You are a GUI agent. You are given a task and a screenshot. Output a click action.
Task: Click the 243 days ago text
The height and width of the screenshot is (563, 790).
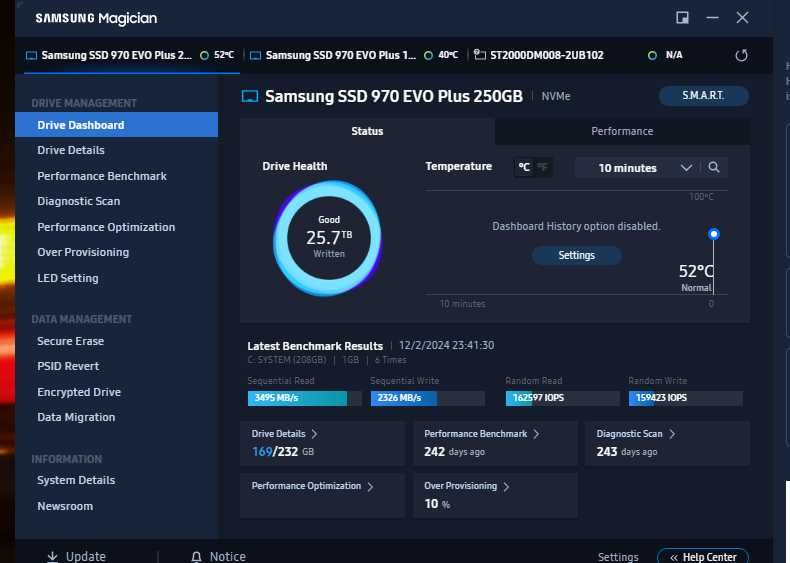627,451
